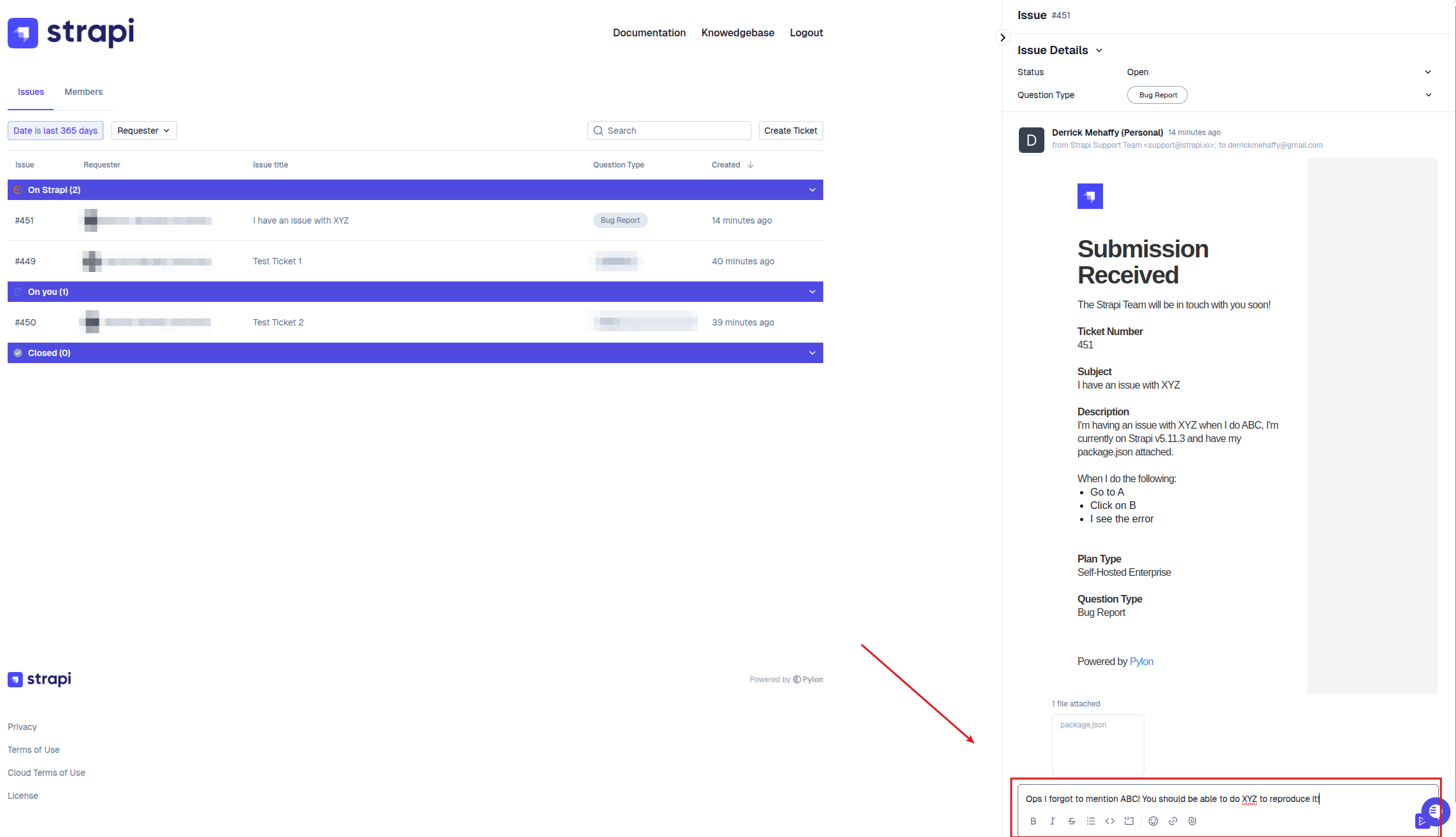The image size is (1456, 837).
Task: Collapse the issue side panel arrow
Action: point(1002,38)
